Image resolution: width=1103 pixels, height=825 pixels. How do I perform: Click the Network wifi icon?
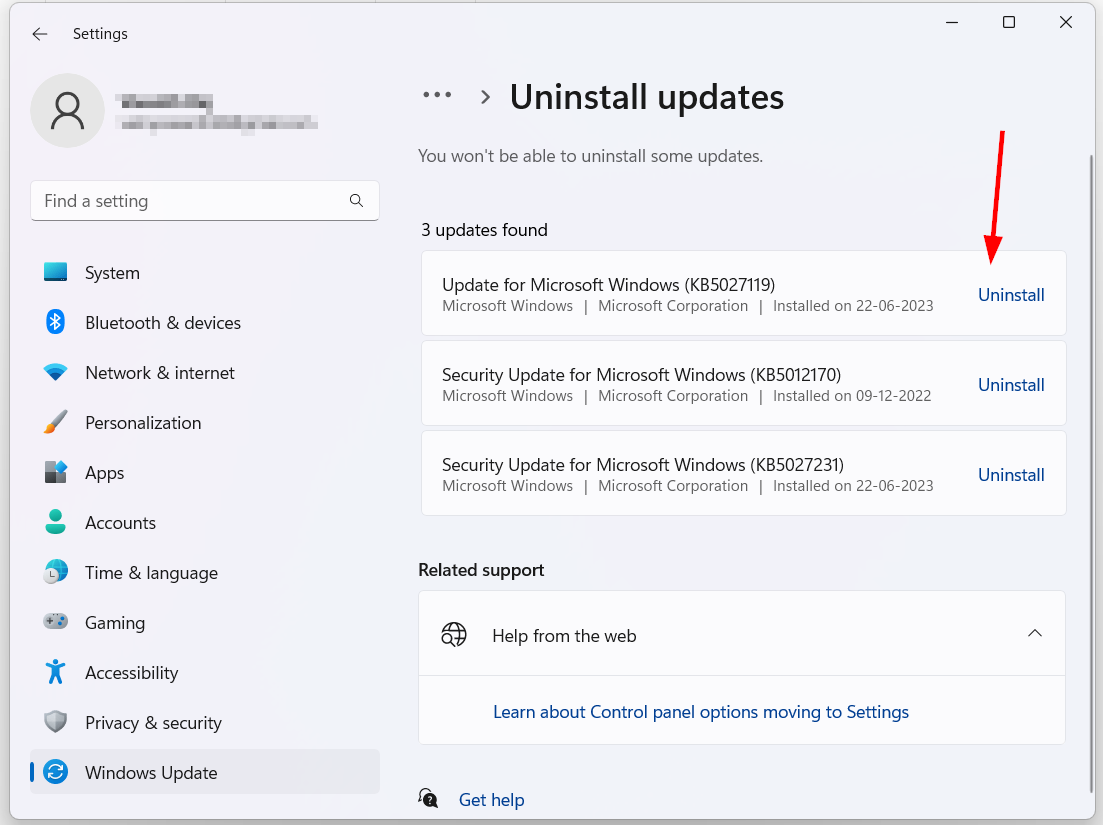click(56, 372)
